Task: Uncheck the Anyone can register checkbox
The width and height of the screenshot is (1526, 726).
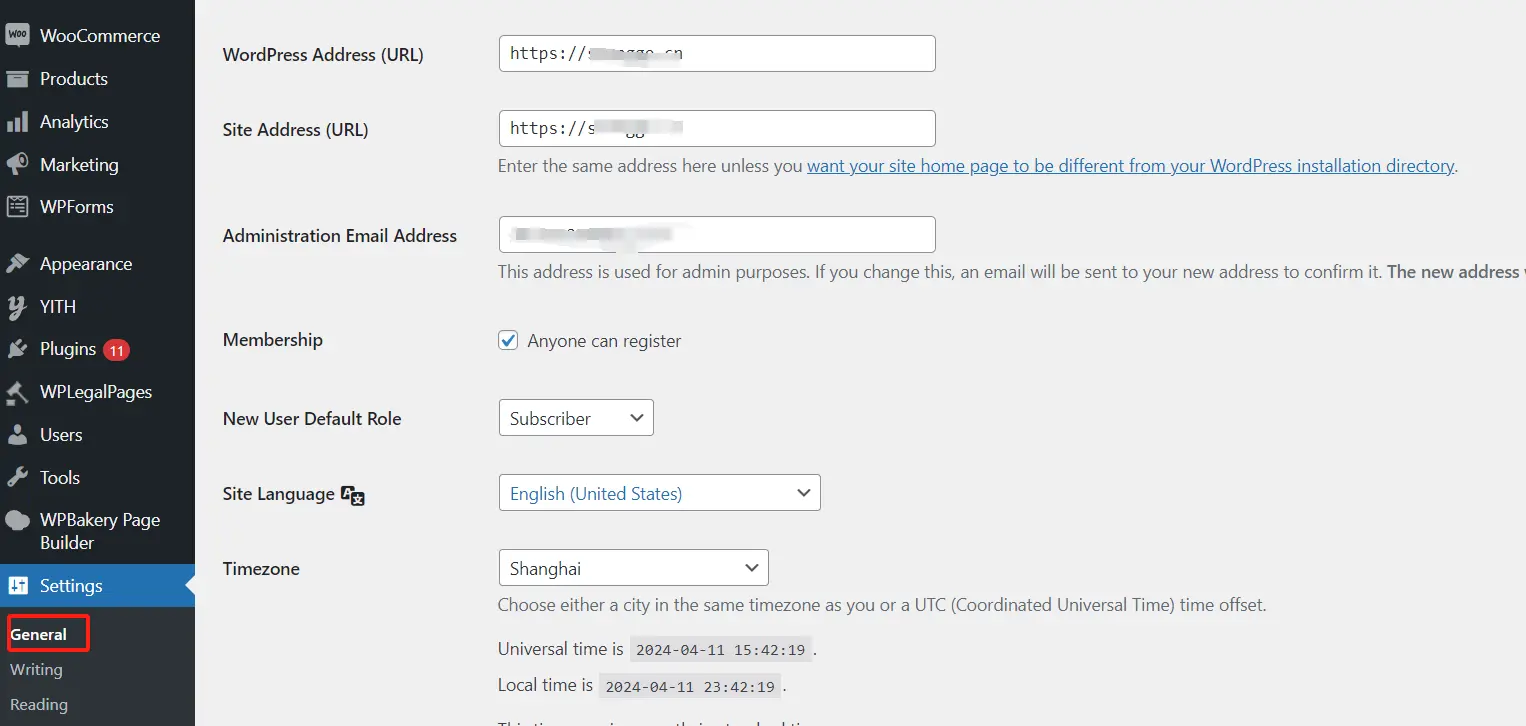Action: [x=508, y=341]
